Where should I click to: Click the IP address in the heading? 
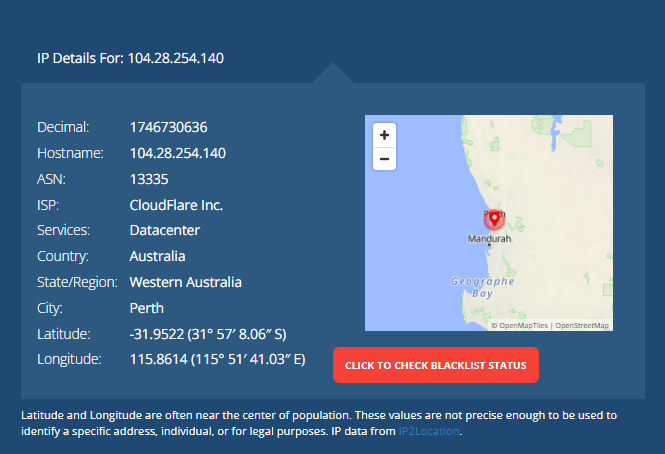176,58
